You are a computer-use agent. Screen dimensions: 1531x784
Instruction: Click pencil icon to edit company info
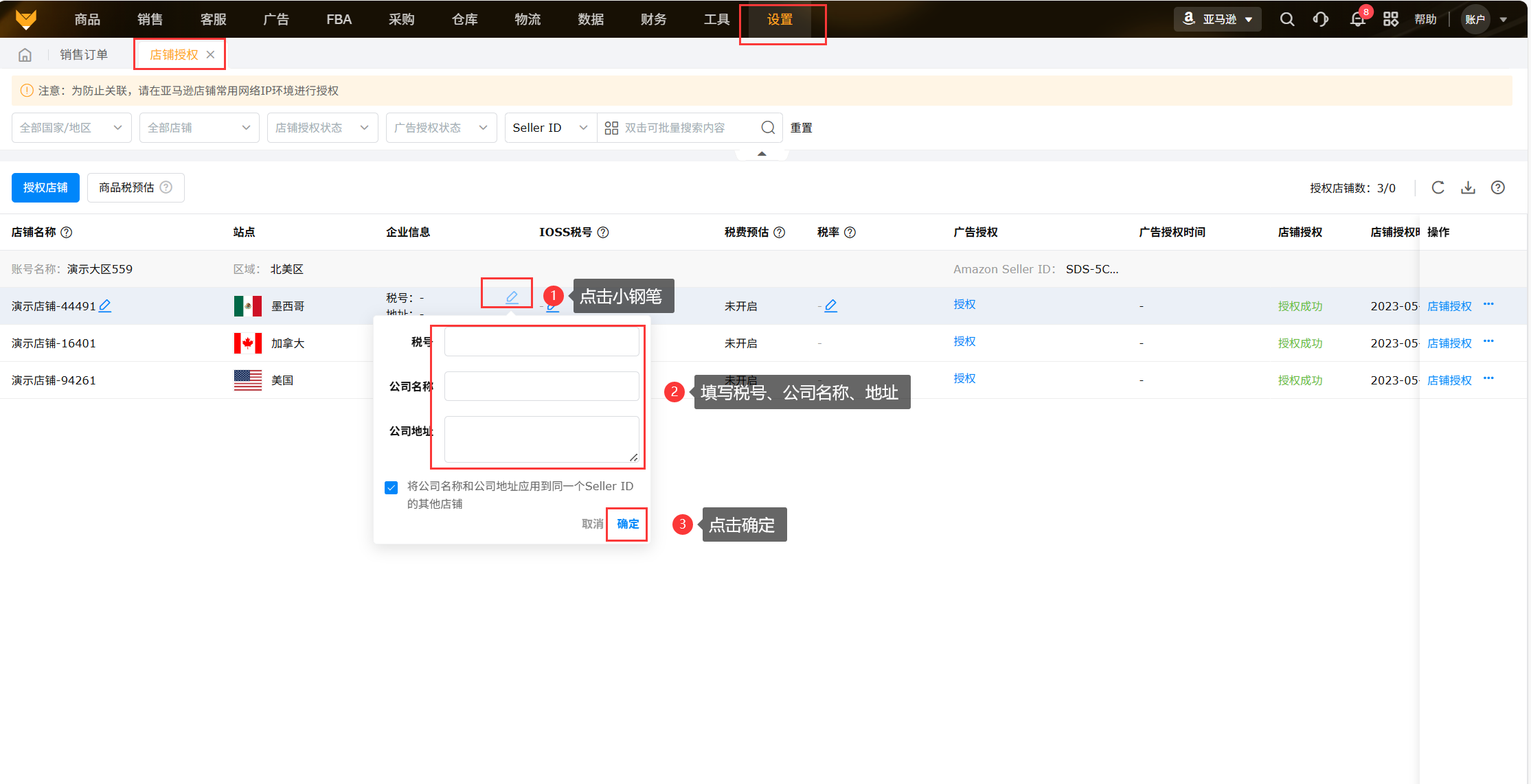(512, 297)
